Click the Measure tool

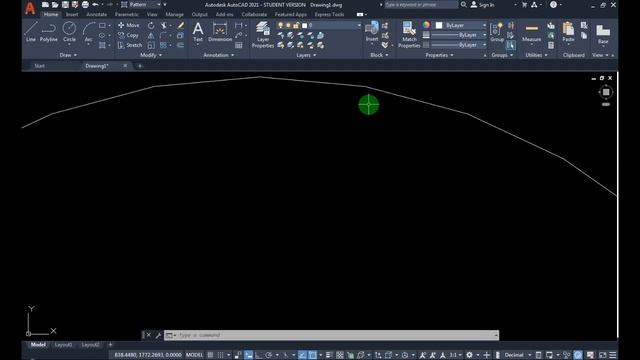coord(531,32)
